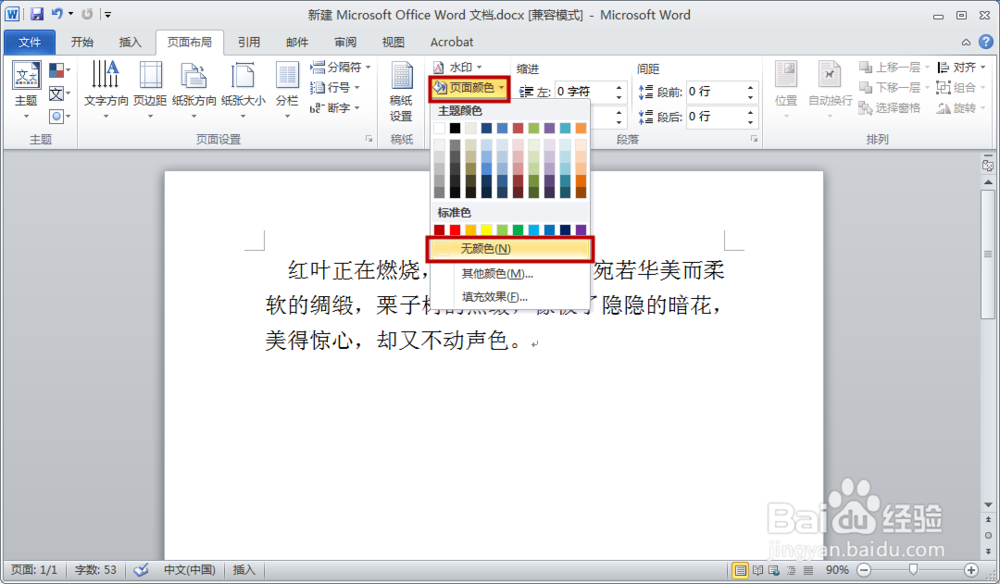
Task: Click the Undo icon in quick access toolbar
Action: [x=57, y=14]
